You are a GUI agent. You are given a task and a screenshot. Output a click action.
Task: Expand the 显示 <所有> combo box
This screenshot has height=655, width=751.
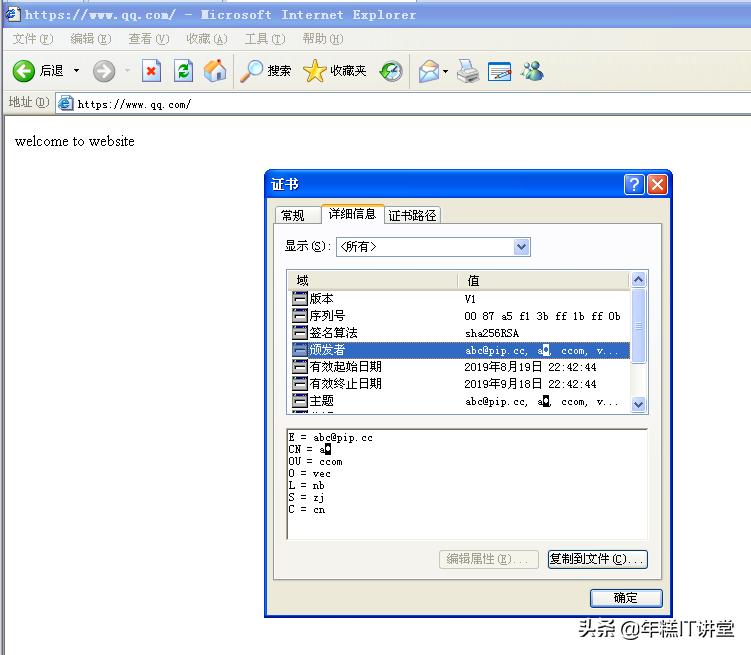coord(522,247)
